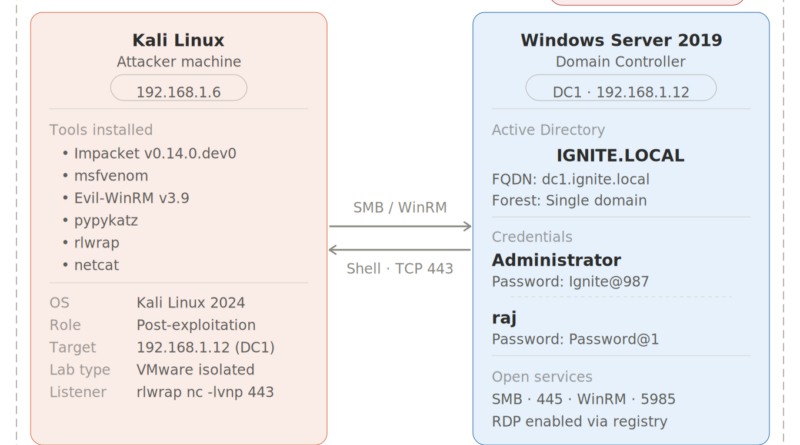The height and width of the screenshot is (445, 800).
Task: Click the Password: Ignite@987 line
Action: pyautogui.click(x=570, y=282)
